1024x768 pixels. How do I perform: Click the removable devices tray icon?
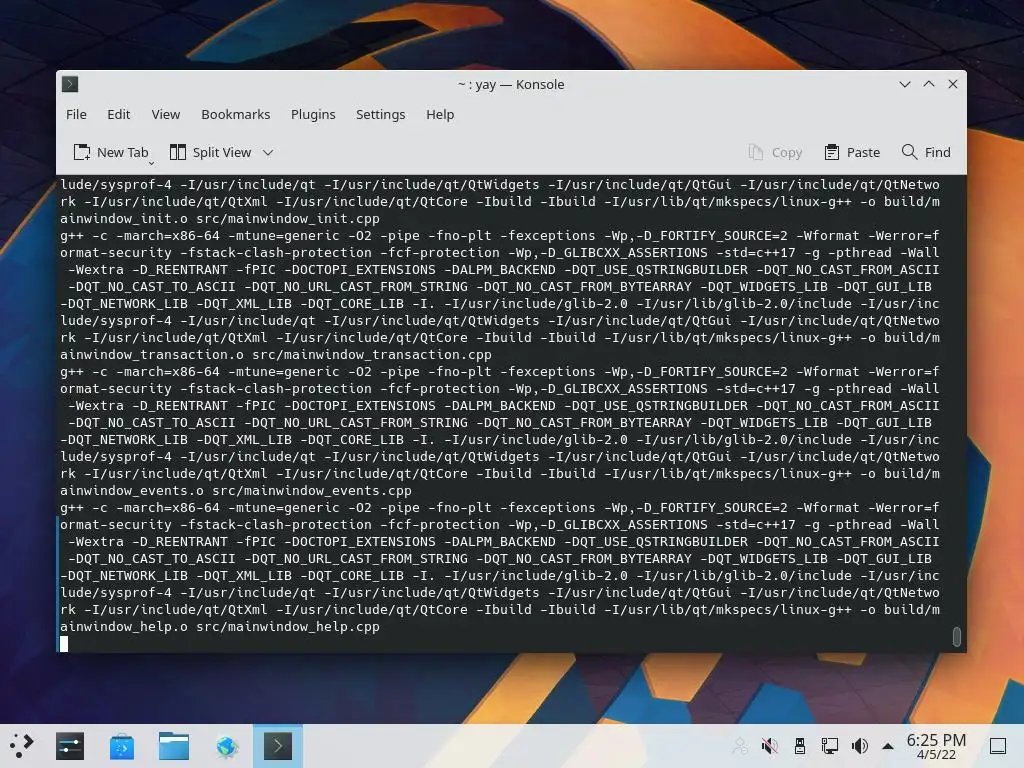pos(799,746)
